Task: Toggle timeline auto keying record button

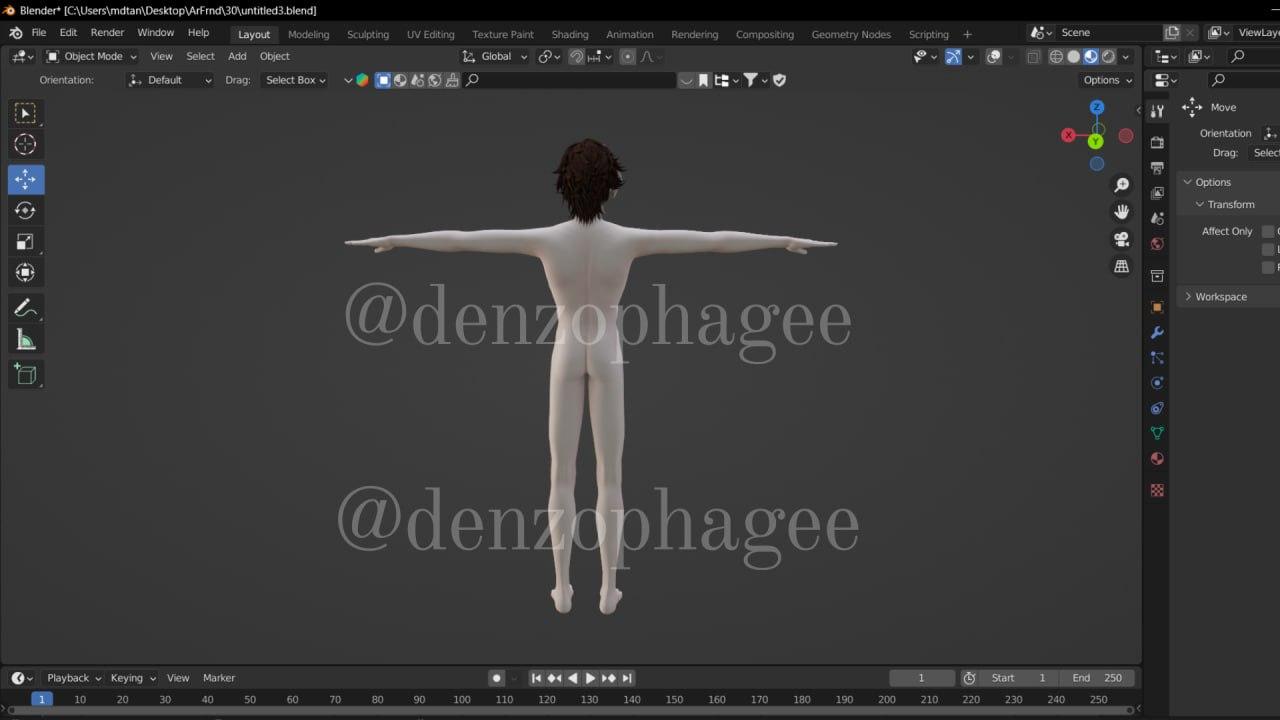Action: point(496,678)
